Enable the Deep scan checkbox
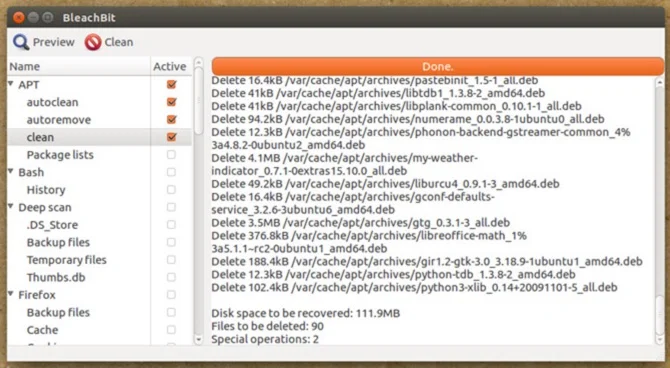The width and height of the screenshot is (670, 368). (x=171, y=207)
